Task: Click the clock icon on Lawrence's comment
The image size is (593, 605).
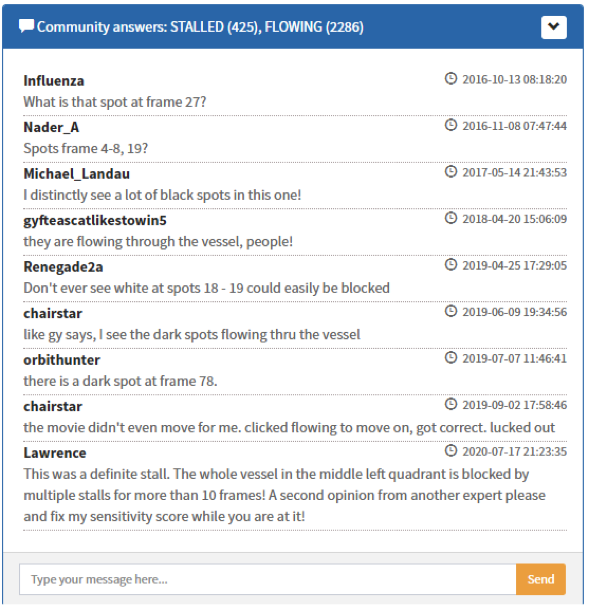Action: (450, 451)
